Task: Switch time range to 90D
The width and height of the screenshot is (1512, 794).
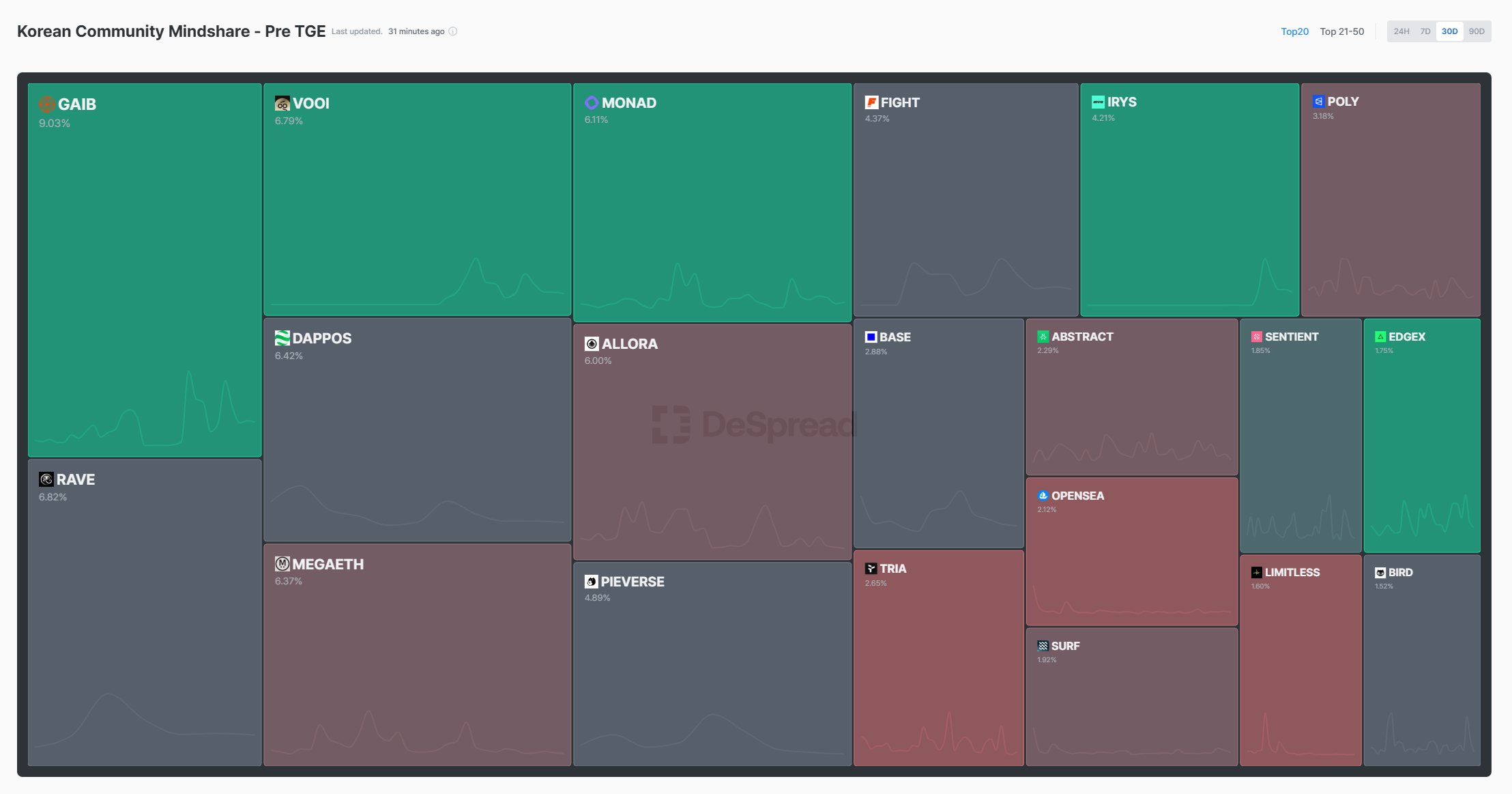Action: [x=1477, y=31]
